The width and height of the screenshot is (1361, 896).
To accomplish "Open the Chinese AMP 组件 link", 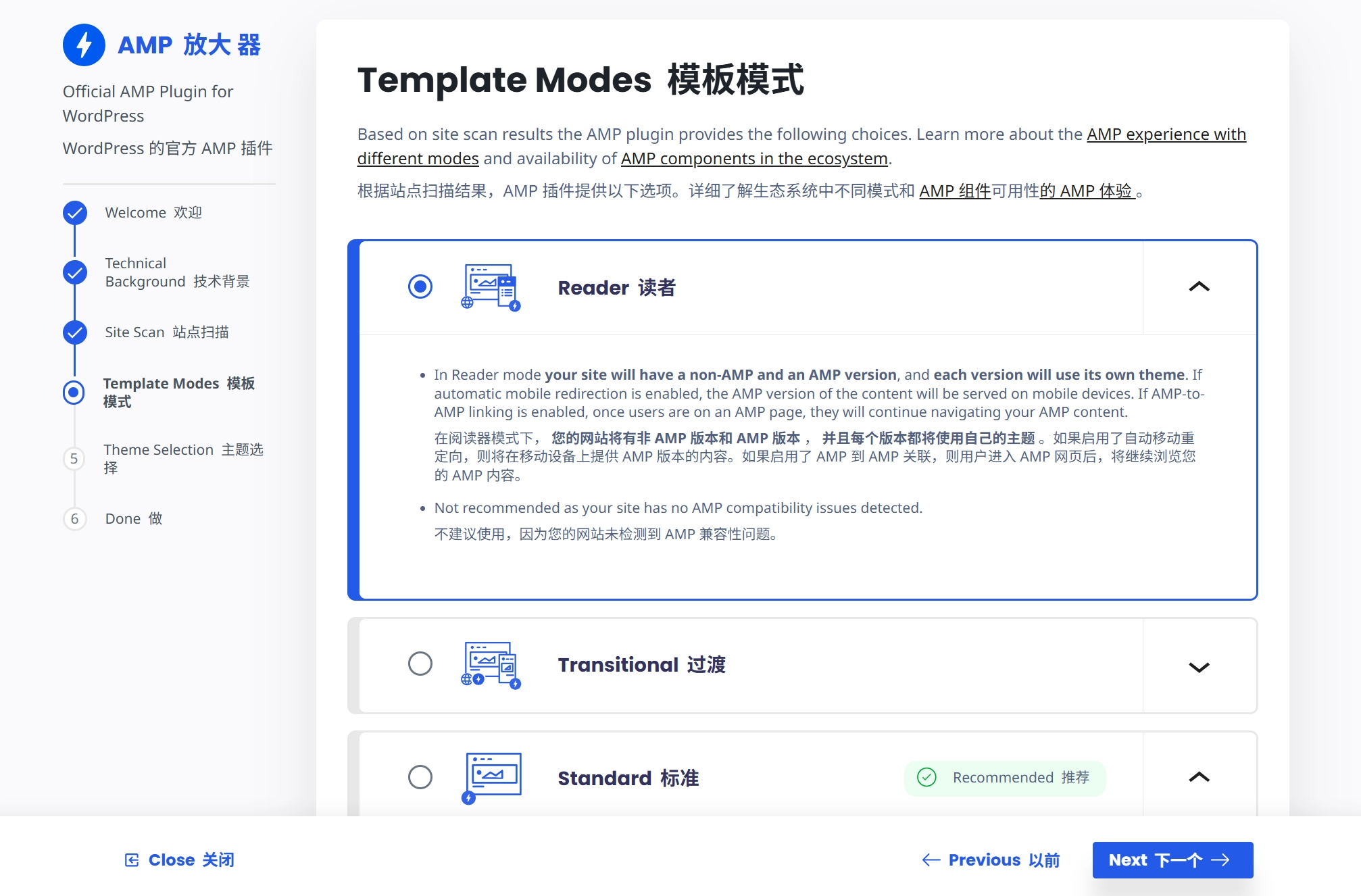I will tap(954, 191).
